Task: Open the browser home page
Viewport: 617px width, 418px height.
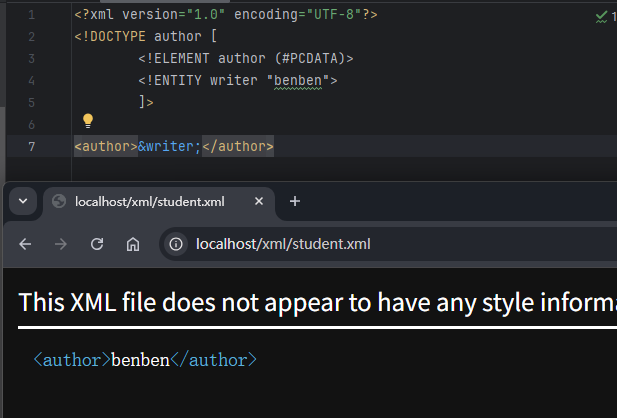Action: (132, 244)
